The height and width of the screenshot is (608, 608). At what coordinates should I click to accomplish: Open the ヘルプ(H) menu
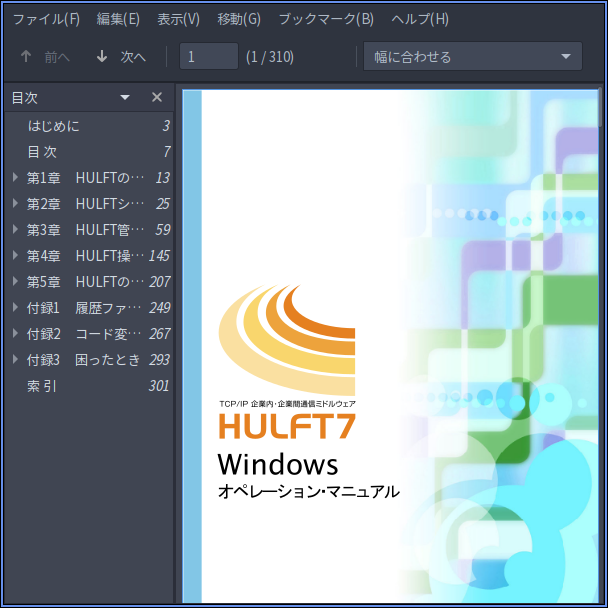[x=420, y=19]
